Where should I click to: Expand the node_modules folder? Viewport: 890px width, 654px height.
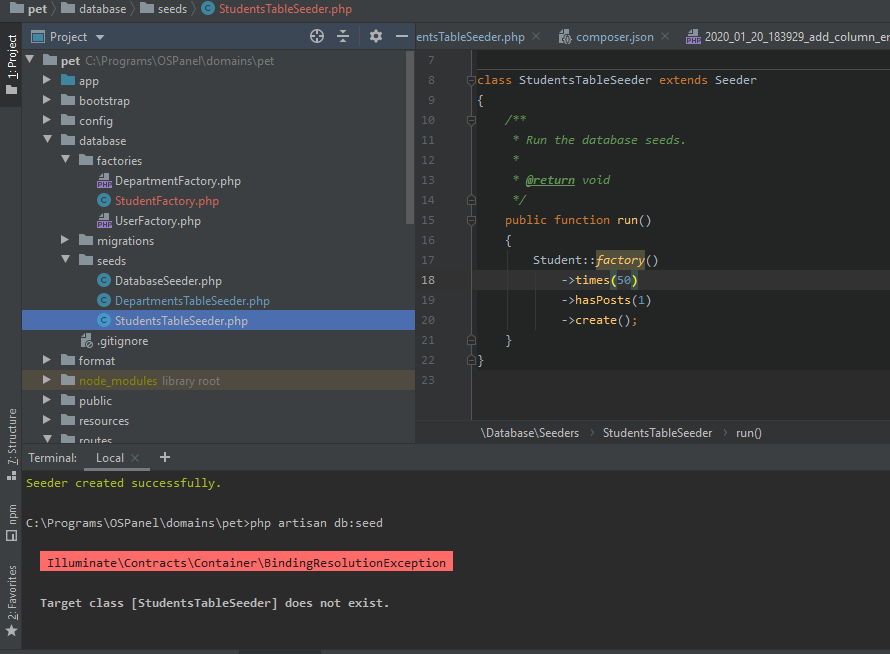coord(47,380)
